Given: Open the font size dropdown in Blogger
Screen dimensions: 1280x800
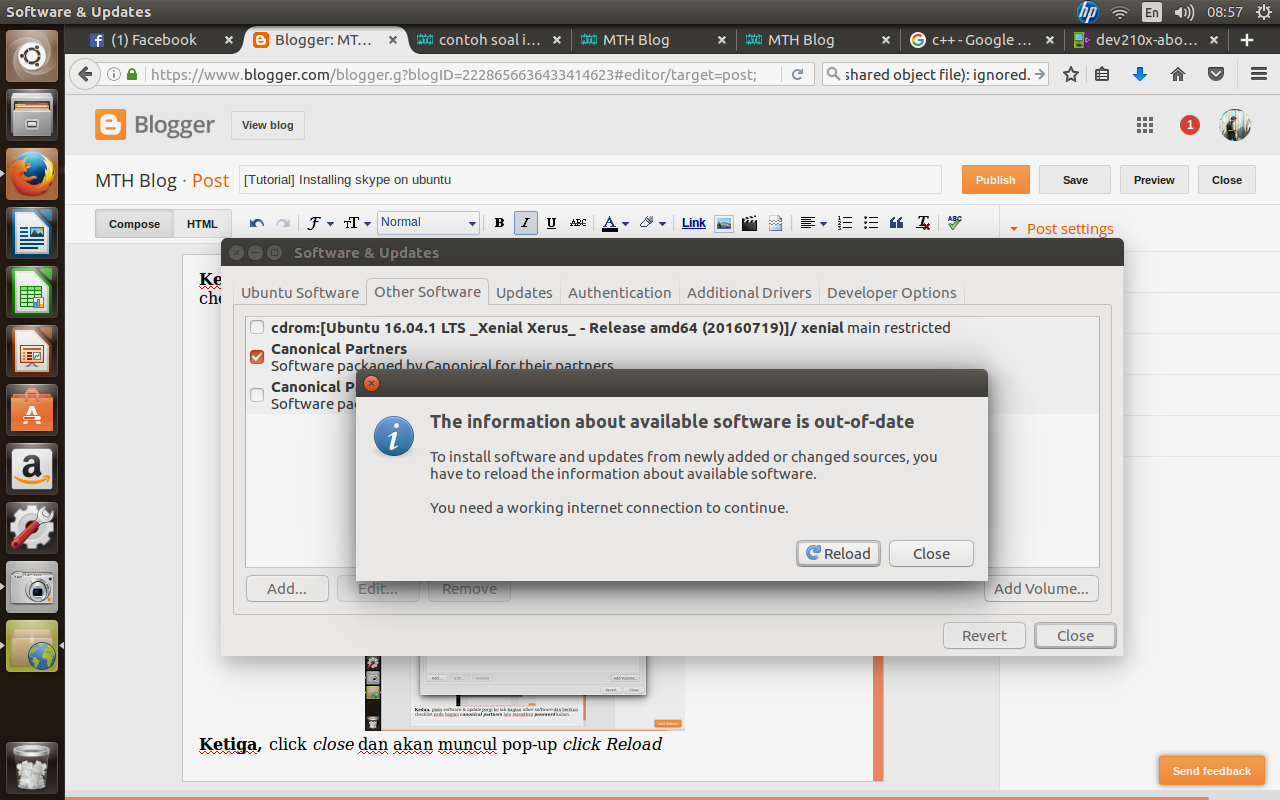Looking at the screenshot, I should 358,223.
